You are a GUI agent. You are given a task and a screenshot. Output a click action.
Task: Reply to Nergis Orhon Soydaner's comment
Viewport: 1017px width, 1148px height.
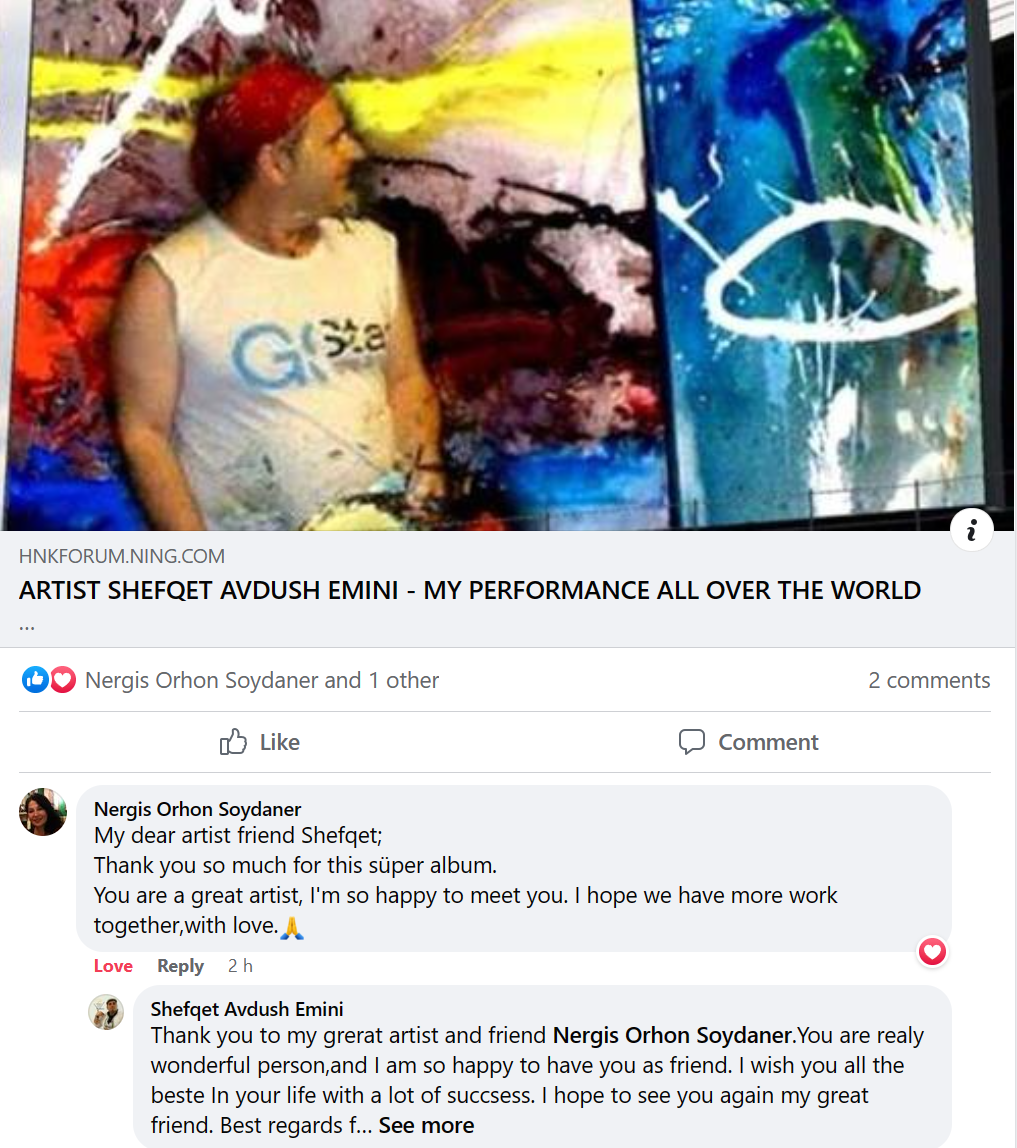point(180,966)
